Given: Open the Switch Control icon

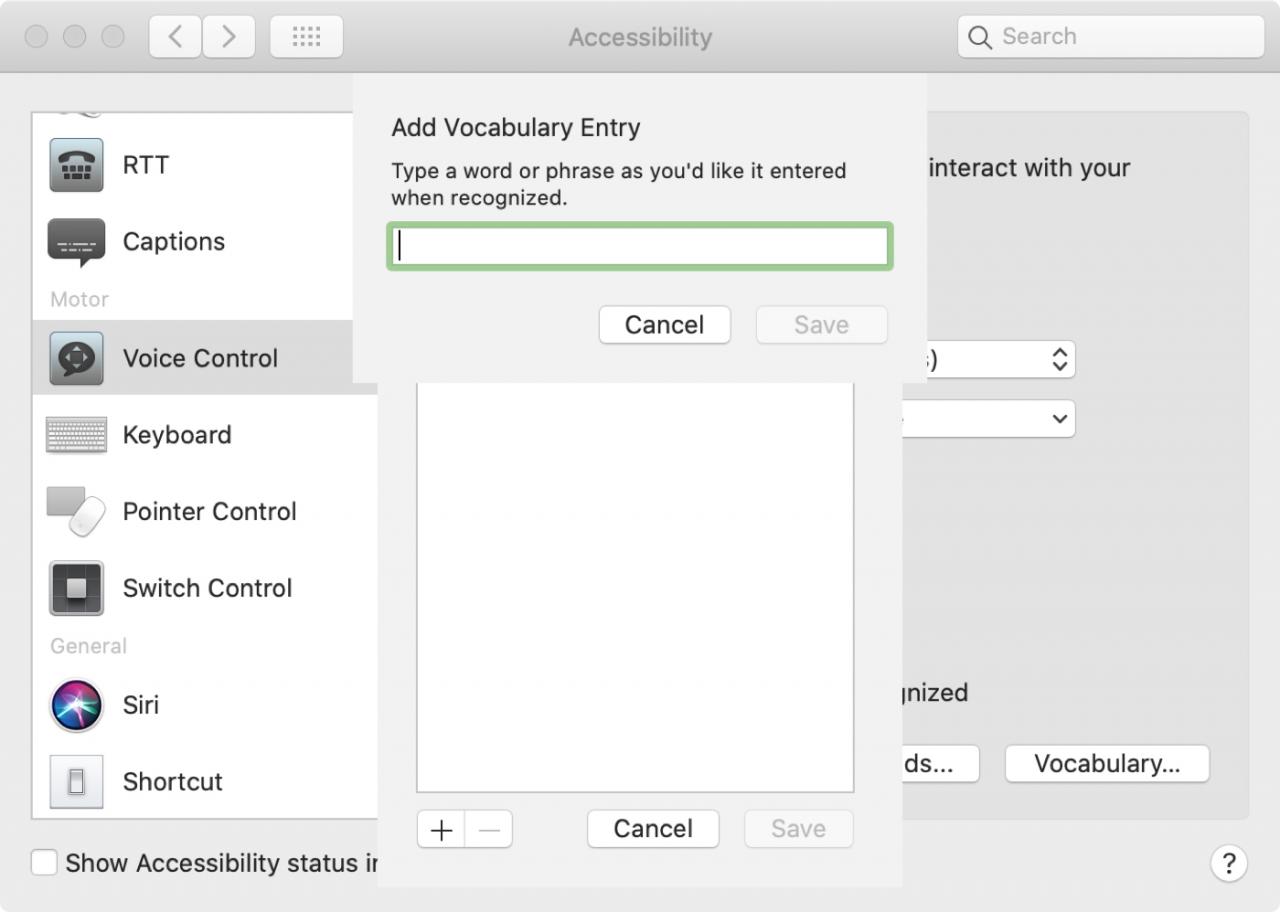Looking at the screenshot, I should click(x=76, y=588).
